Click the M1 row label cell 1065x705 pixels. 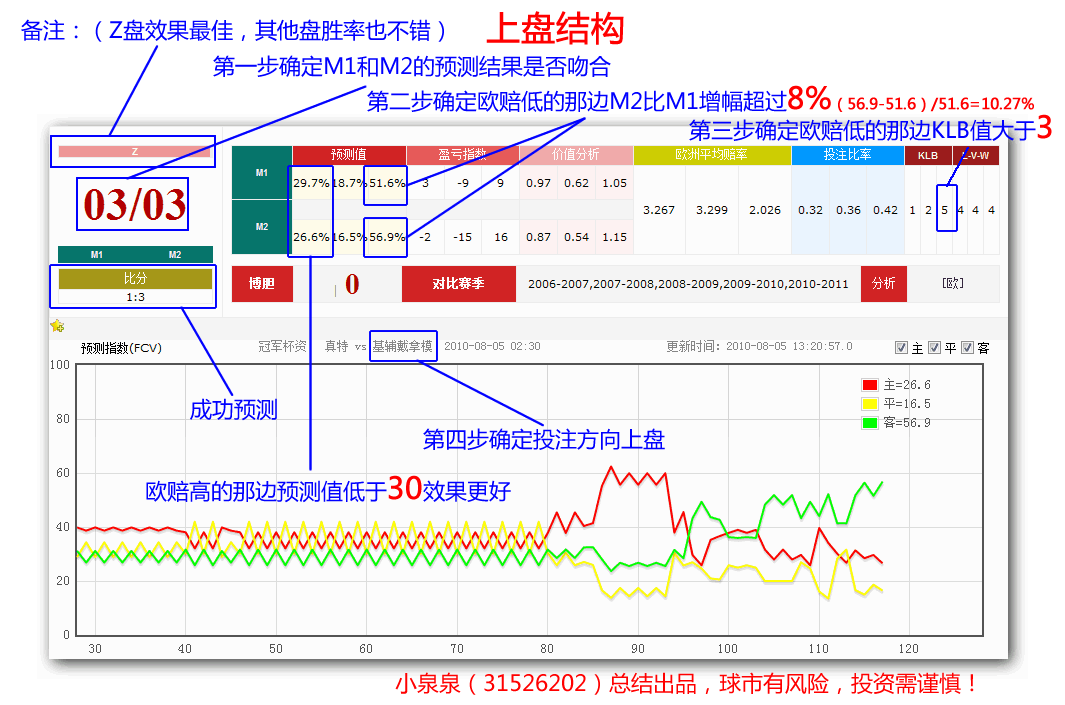tap(261, 173)
